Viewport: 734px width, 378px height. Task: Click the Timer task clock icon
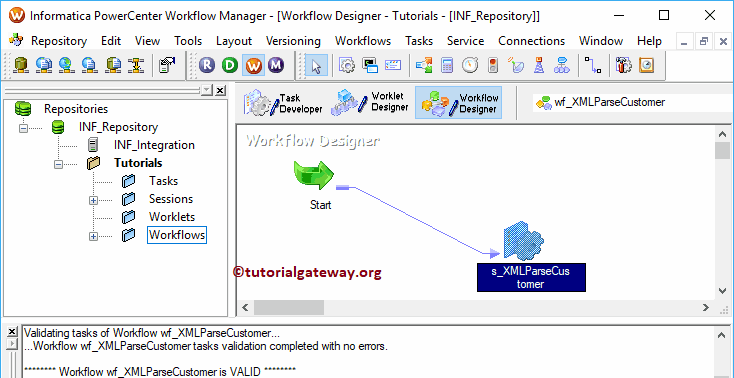(470, 65)
